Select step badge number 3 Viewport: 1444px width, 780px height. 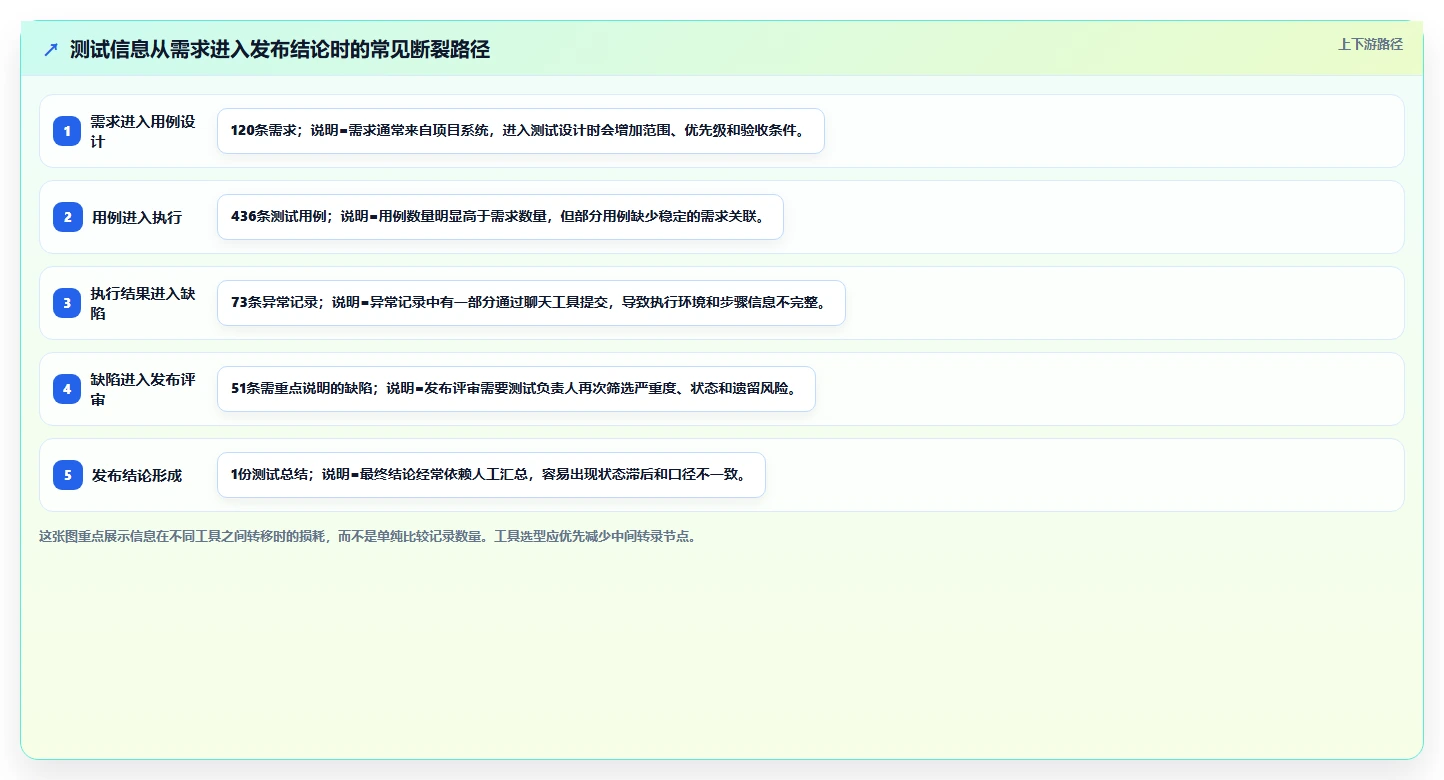pos(68,303)
